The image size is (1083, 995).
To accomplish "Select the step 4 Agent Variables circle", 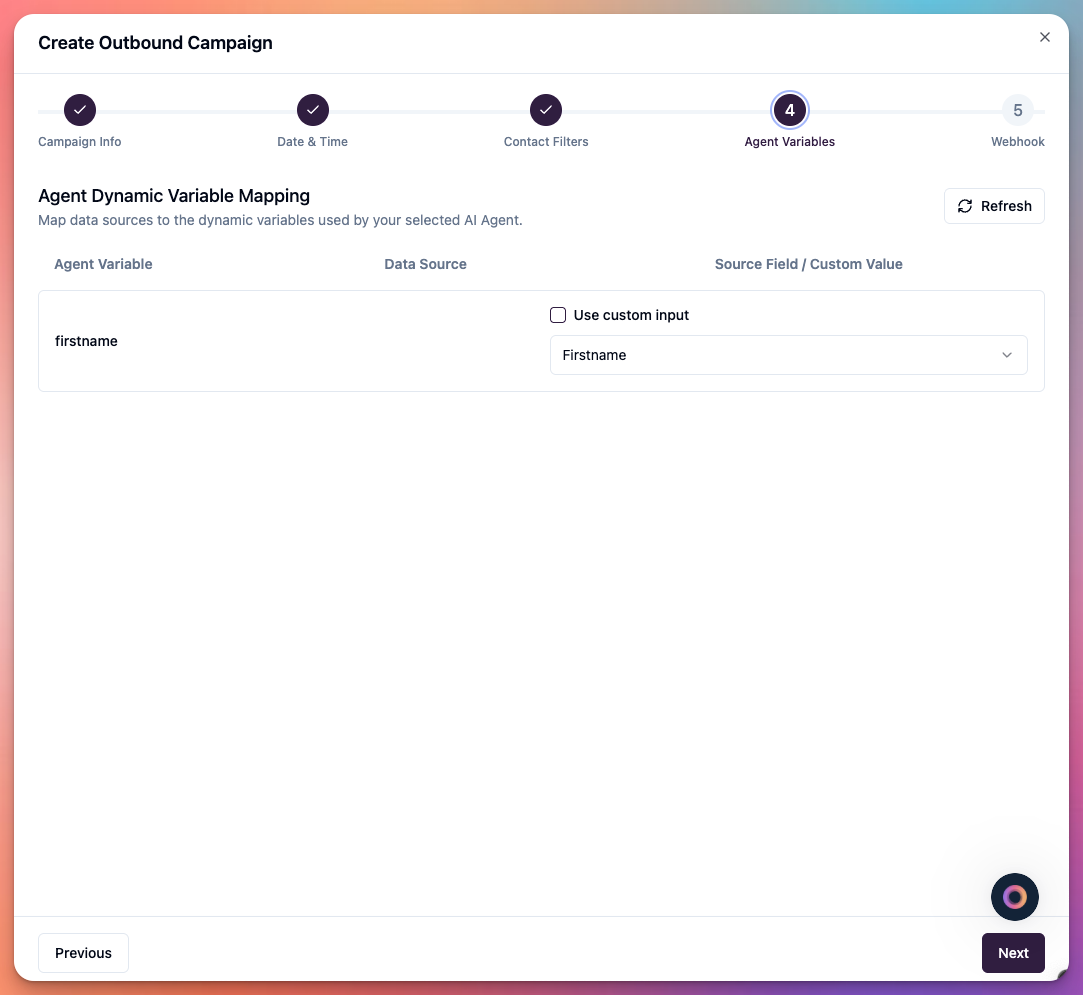I will [789, 110].
